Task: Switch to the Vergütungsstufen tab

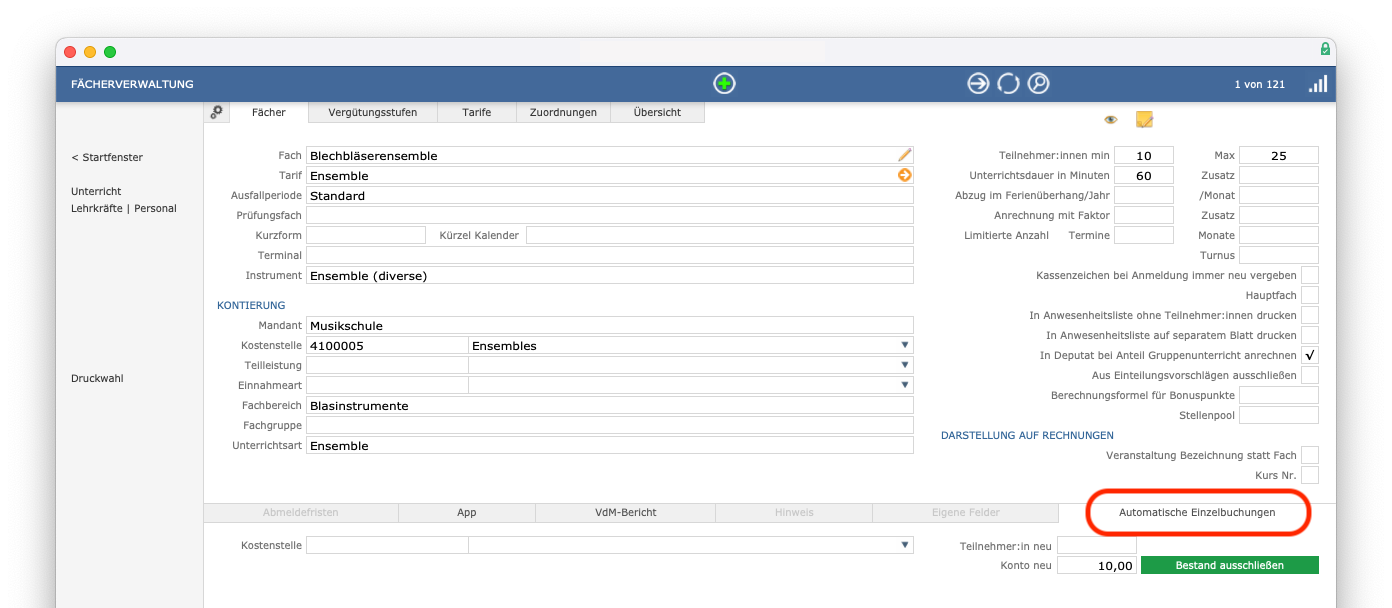Action: point(373,112)
